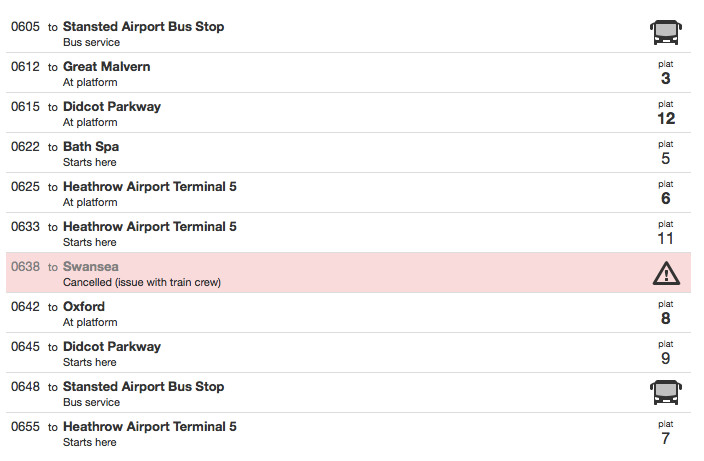704x461 pixels.
Task: Click the 'Cancelled (issue with train crew)' status
Action: (x=142, y=282)
